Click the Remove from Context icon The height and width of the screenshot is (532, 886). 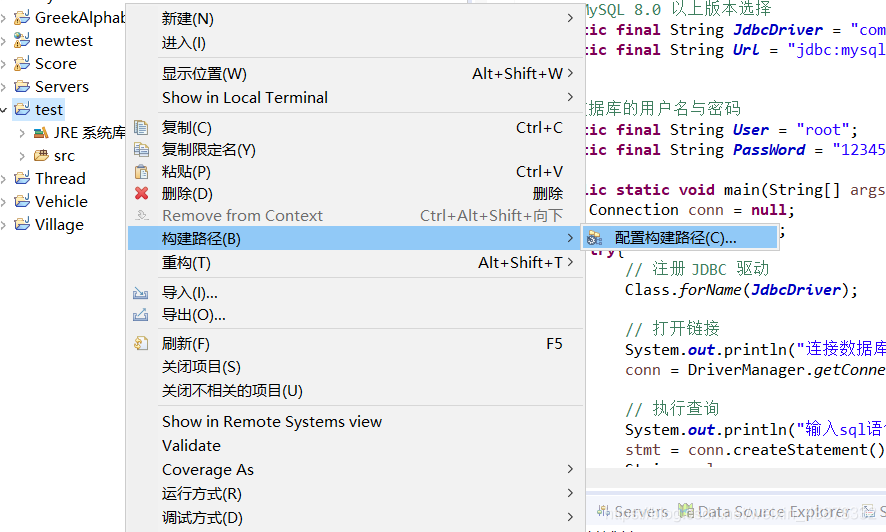[x=141, y=216]
